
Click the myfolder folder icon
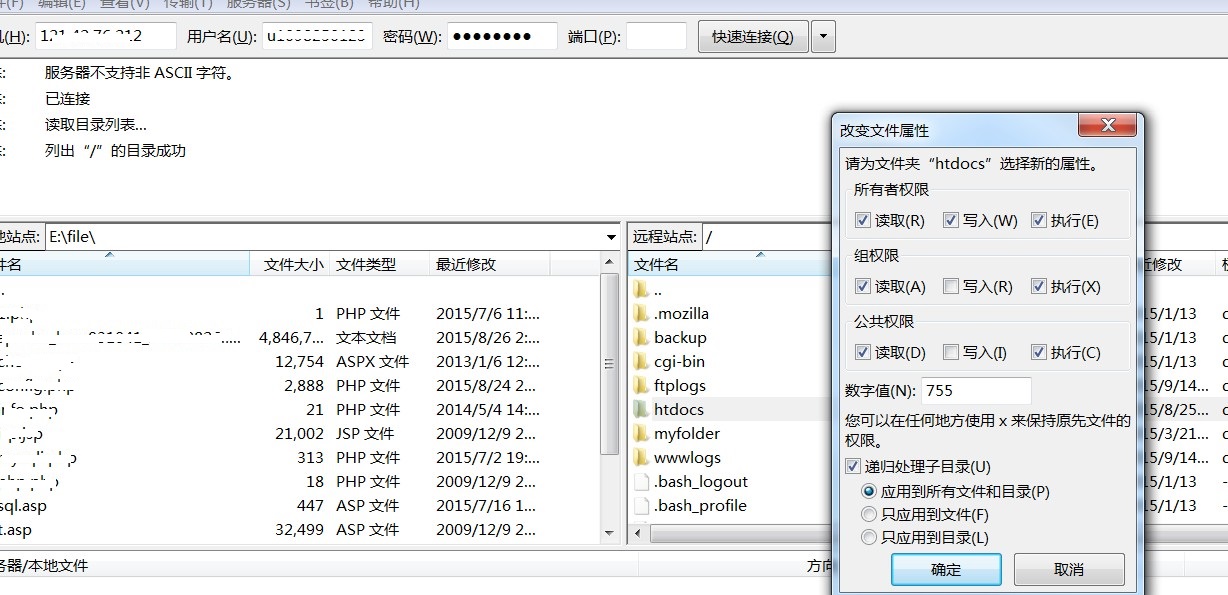641,434
